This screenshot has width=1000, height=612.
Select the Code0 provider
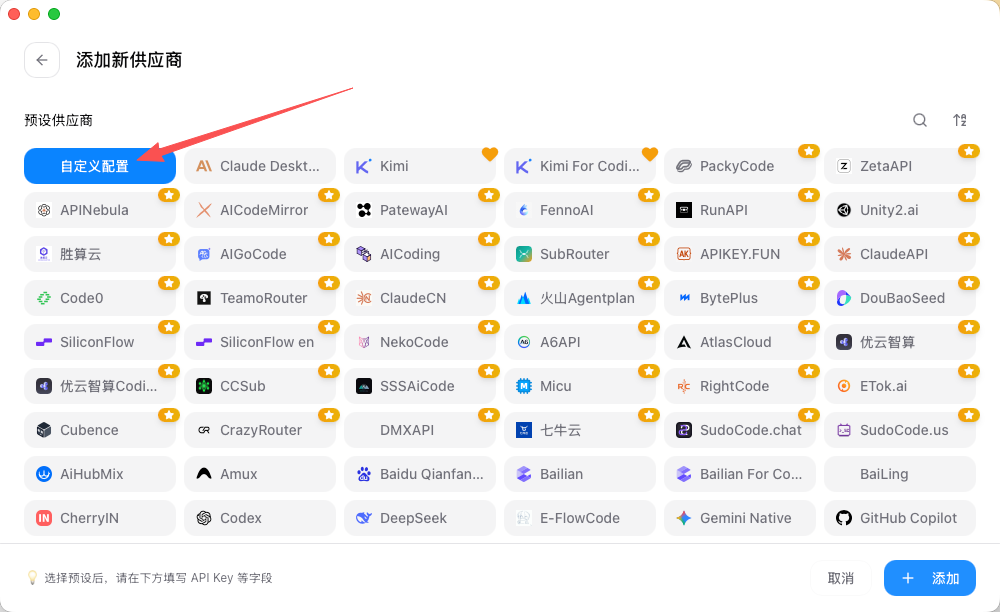tap(100, 298)
